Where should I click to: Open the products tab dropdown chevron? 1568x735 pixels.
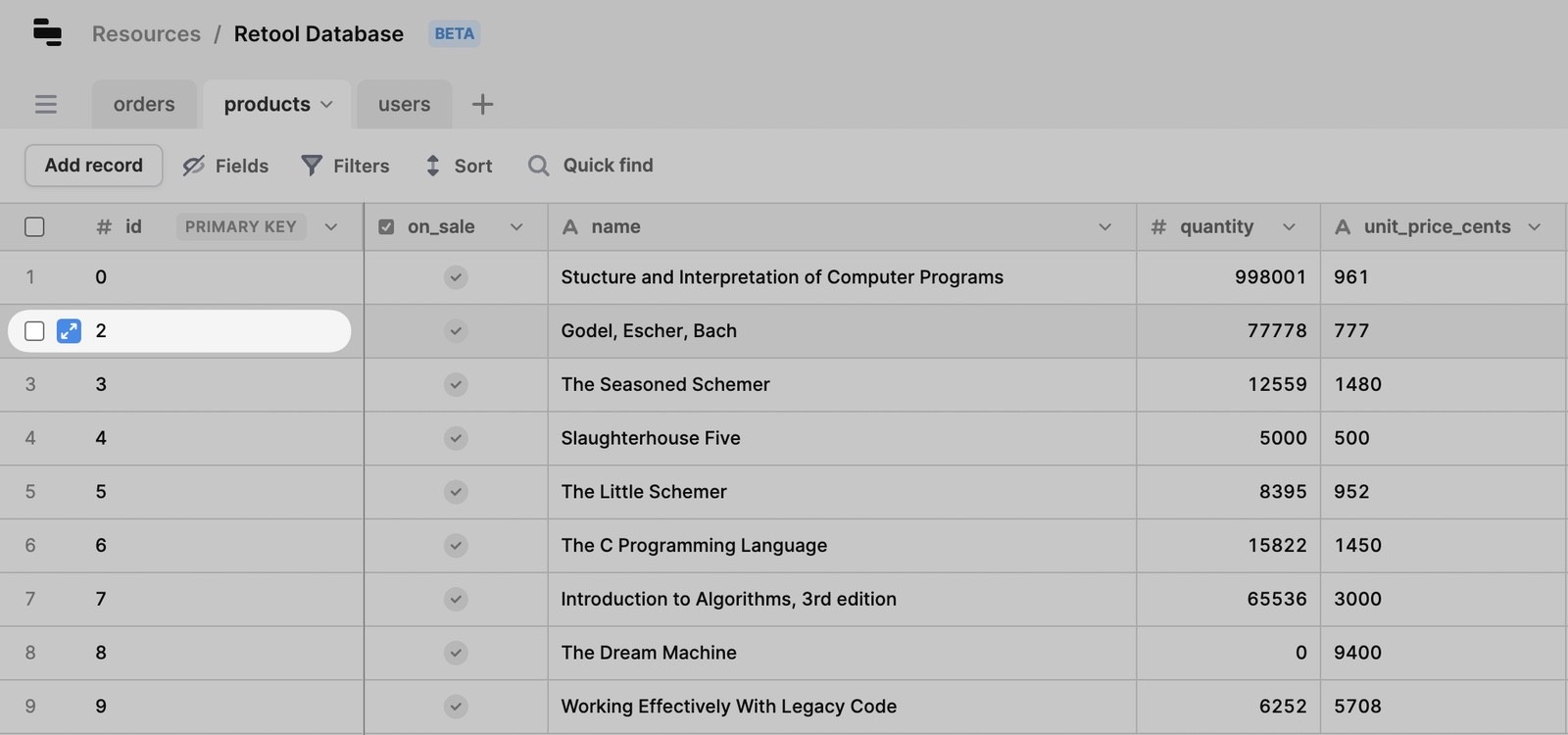click(x=326, y=105)
